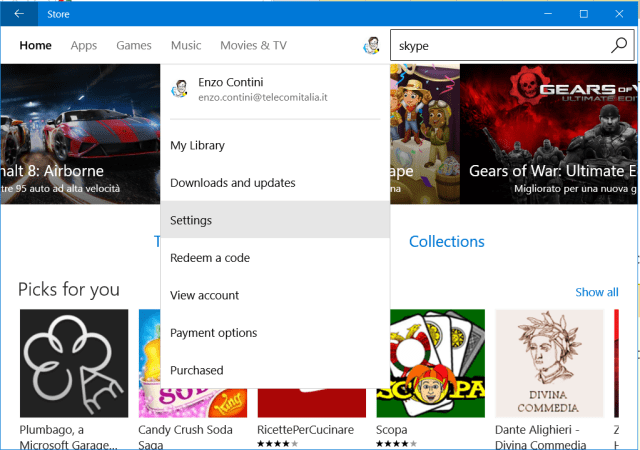Click Payment options in the menu
Screen dimensions: 640x450
[x=275, y=333]
